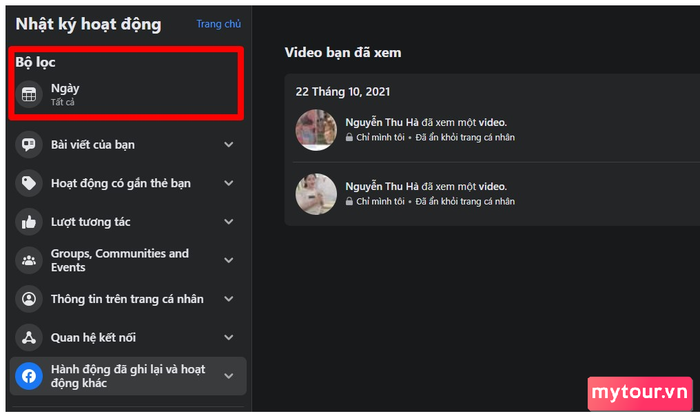700x420 pixels.
Task: Click lock privacy icon on second video entry
Action: pyautogui.click(x=349, y=202)
